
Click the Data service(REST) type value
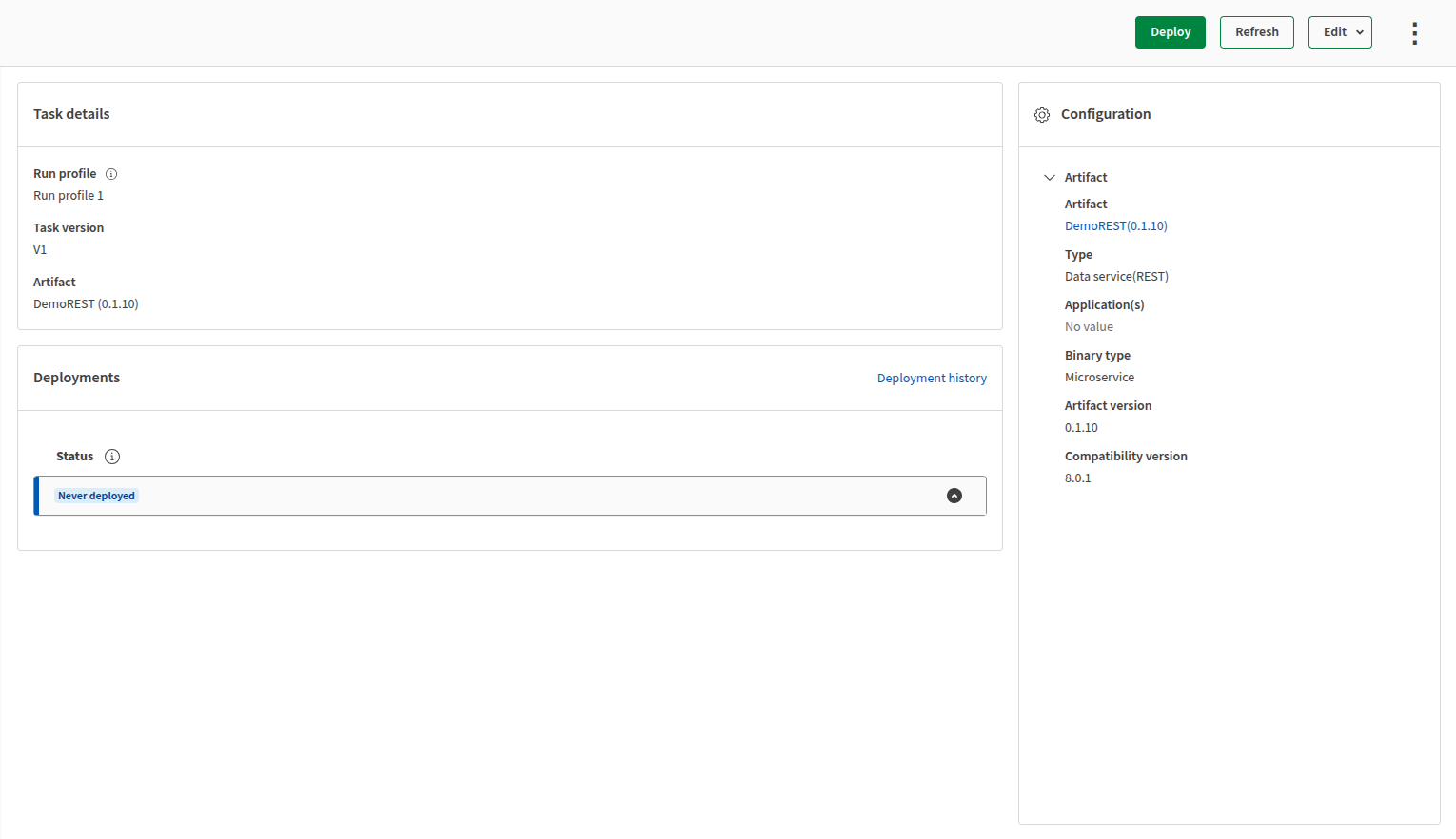[x=1116, y=277]
